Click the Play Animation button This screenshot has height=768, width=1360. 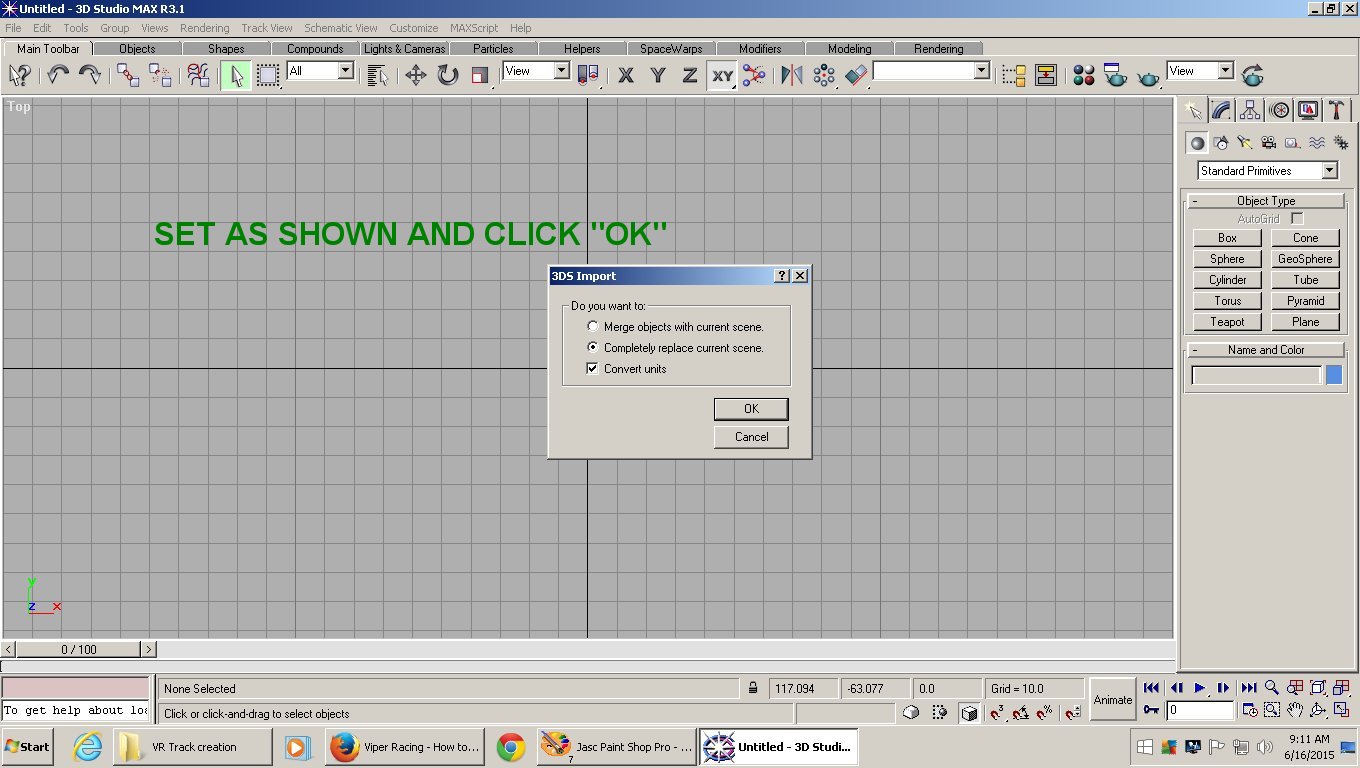coord(1200,688)
